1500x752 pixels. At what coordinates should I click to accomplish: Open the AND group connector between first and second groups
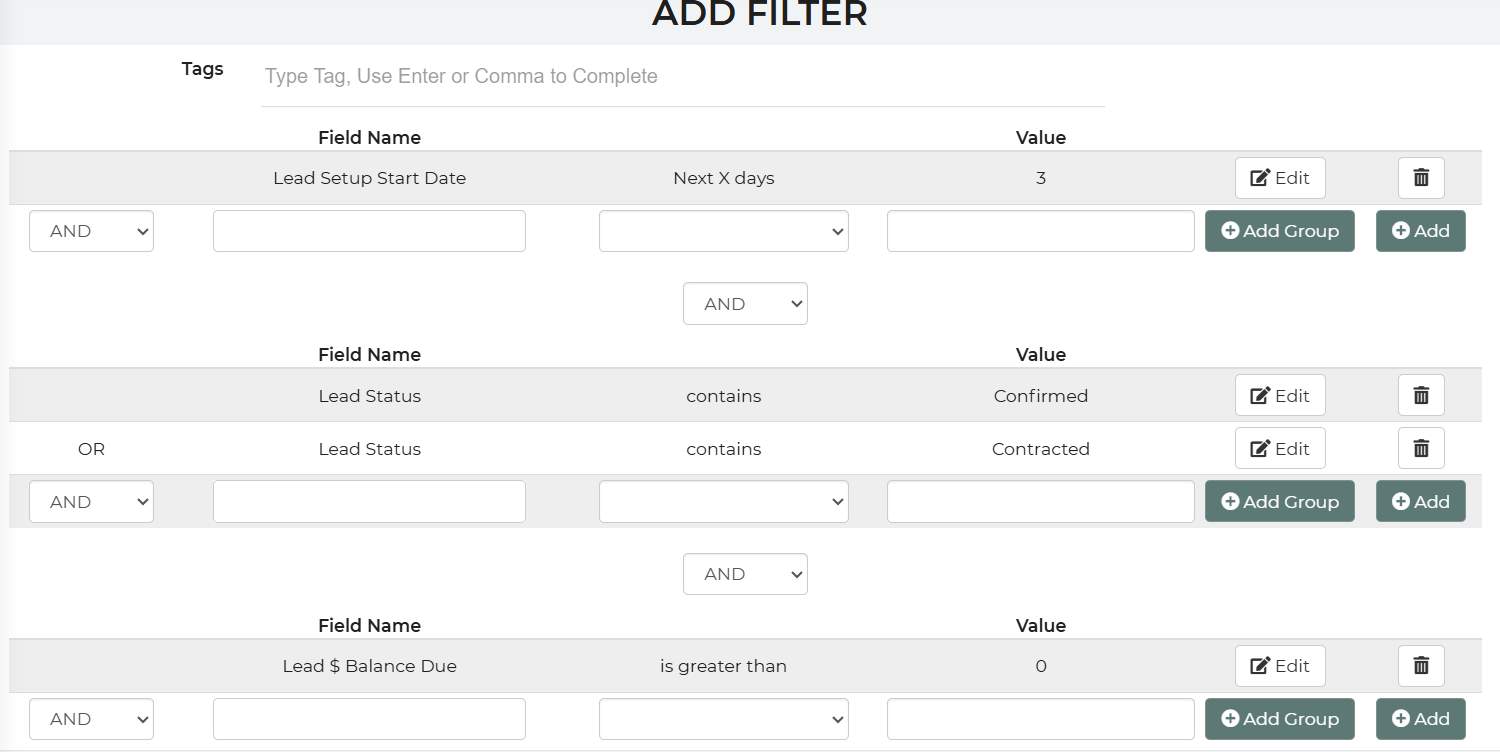(745, 304)
